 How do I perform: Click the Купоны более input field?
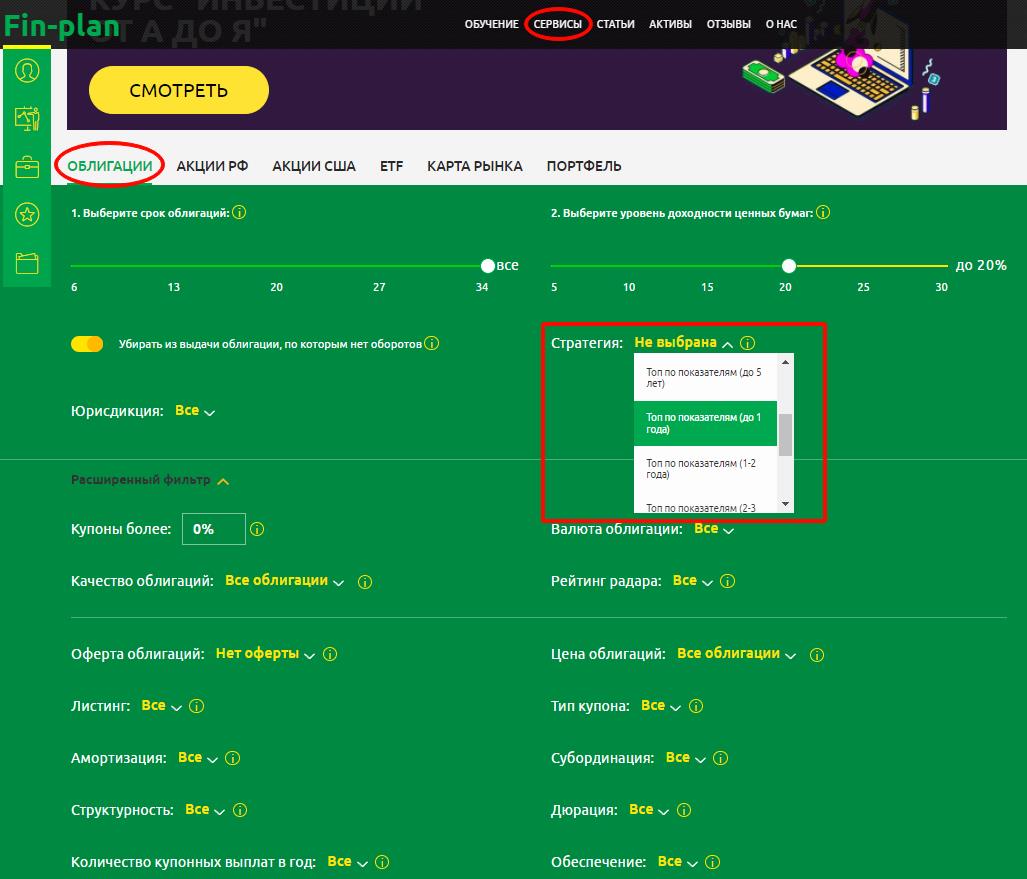click(x=213, y=529)
